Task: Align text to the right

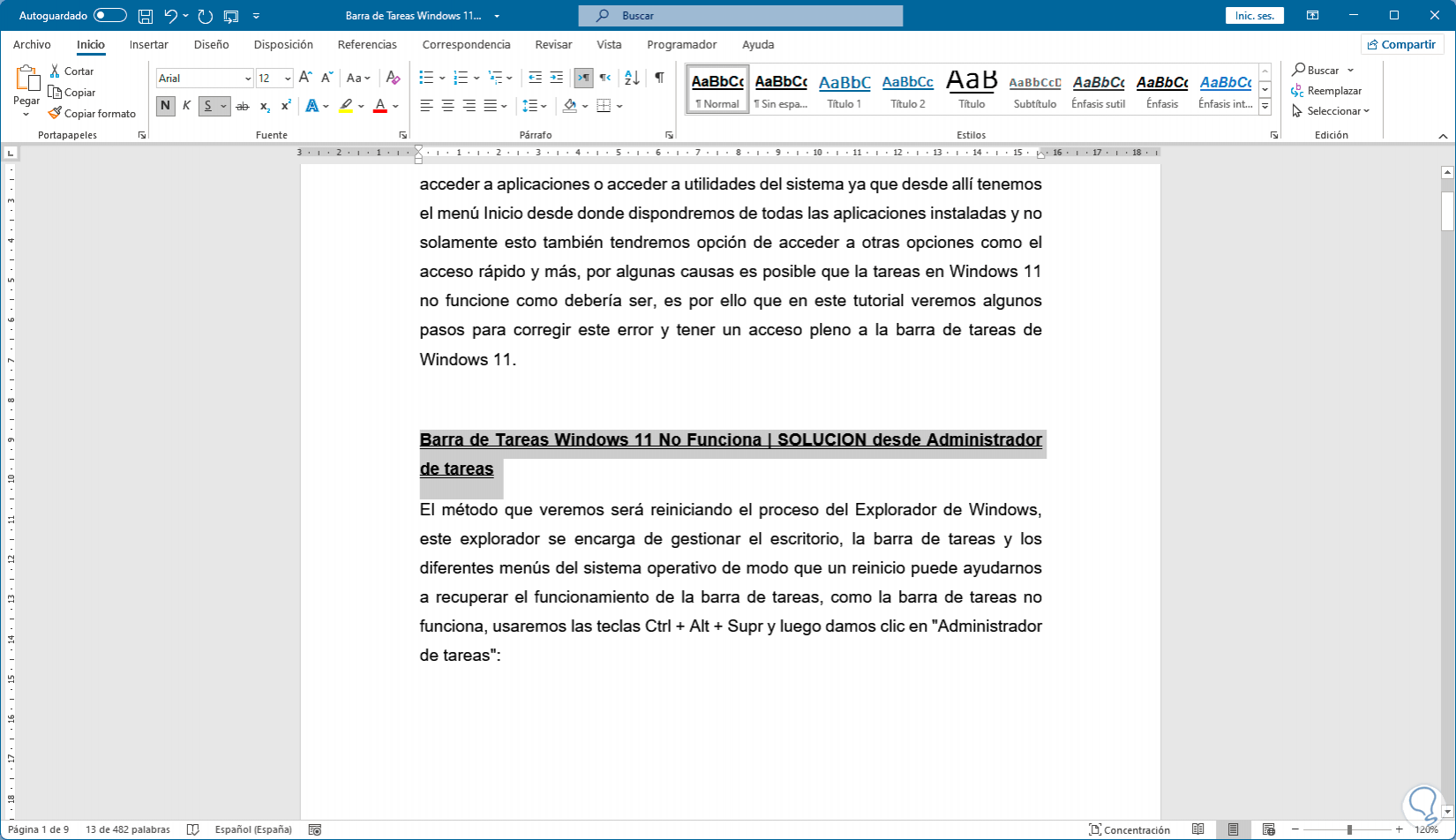Action: coord(469,106)
